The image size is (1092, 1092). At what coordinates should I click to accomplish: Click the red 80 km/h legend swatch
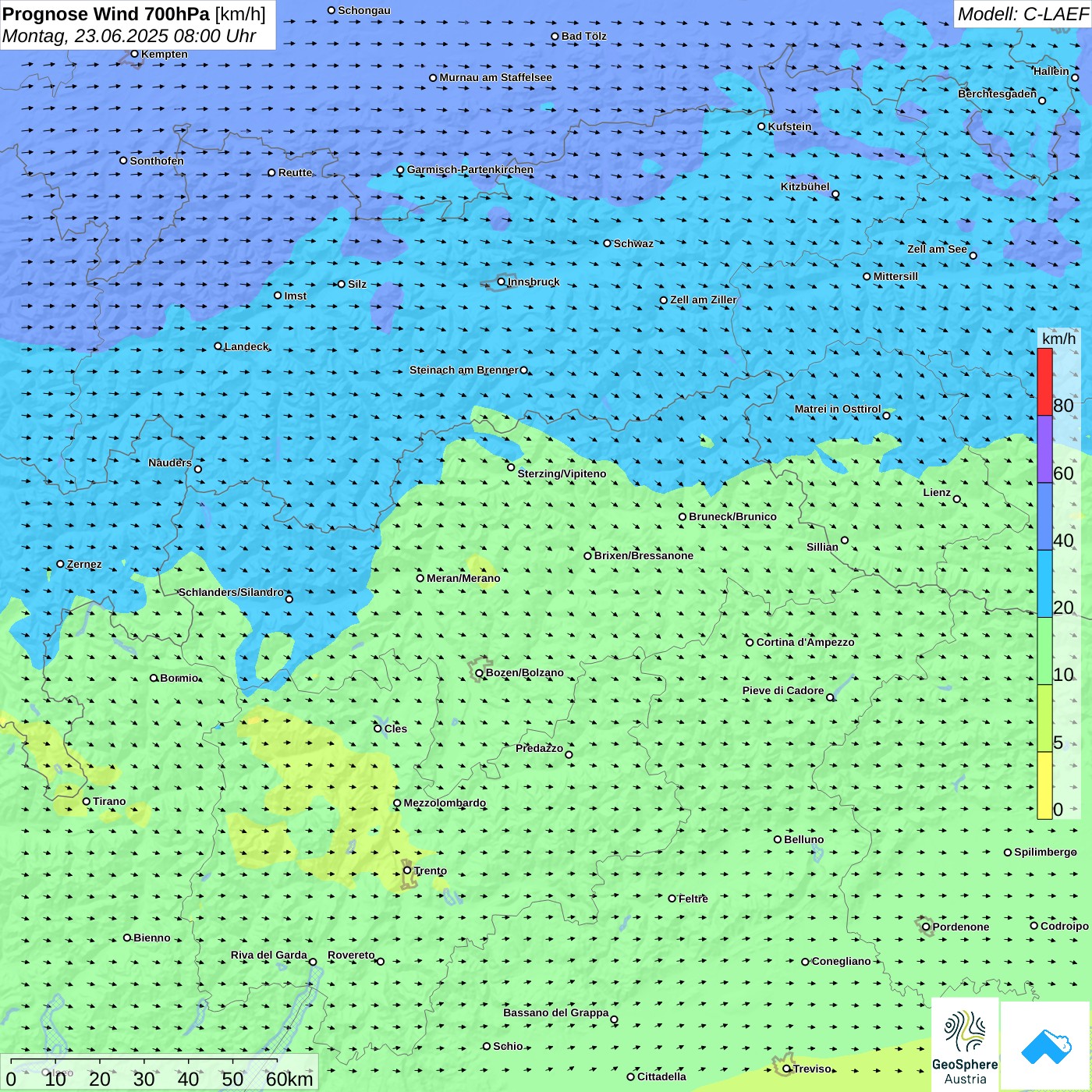point(1044,382)
